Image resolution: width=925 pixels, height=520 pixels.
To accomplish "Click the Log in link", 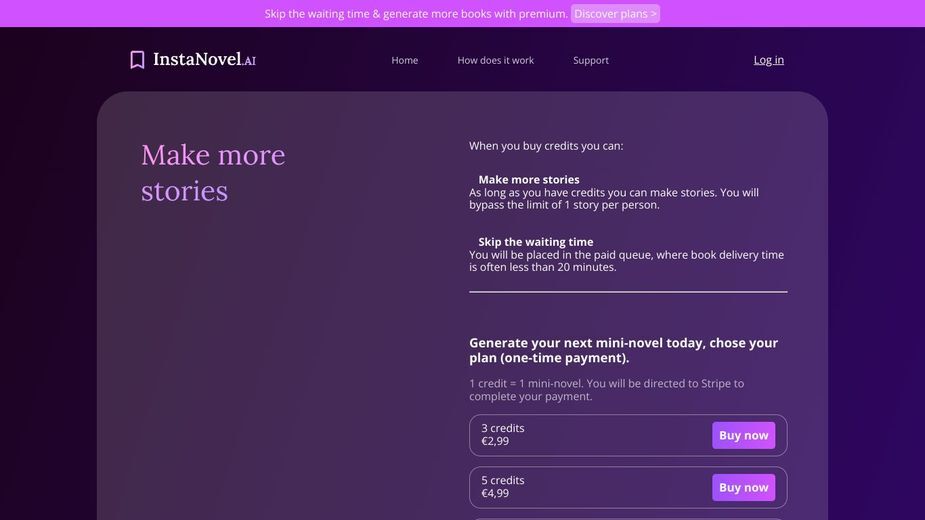I will [769, 60].
